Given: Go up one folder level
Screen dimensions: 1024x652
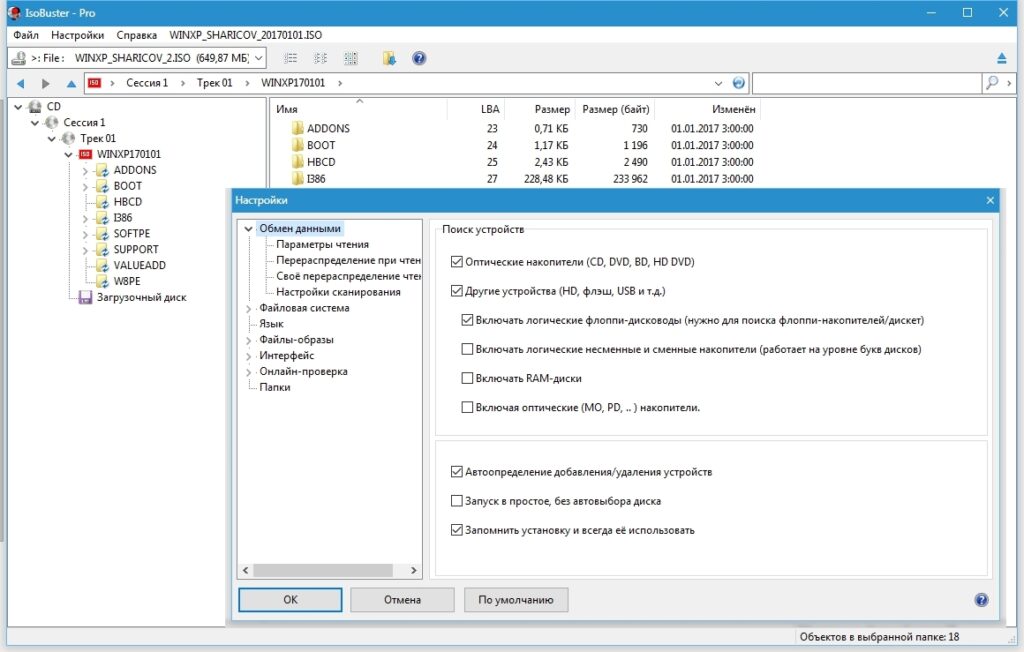Looking at the screenshot, I should [x=71, y=84].
